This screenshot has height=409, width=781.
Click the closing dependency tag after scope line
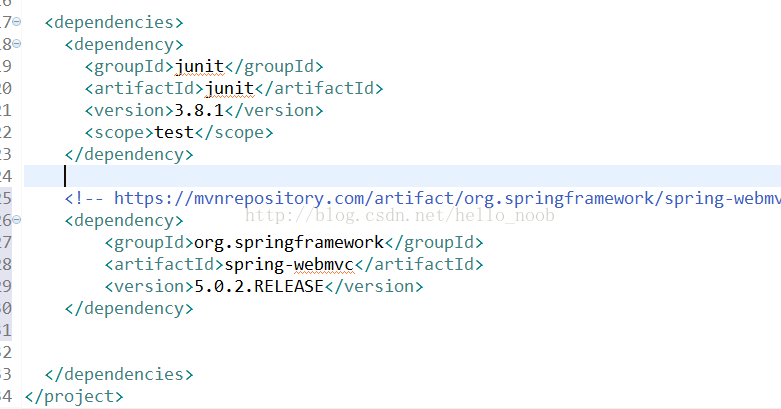point(129,154)
